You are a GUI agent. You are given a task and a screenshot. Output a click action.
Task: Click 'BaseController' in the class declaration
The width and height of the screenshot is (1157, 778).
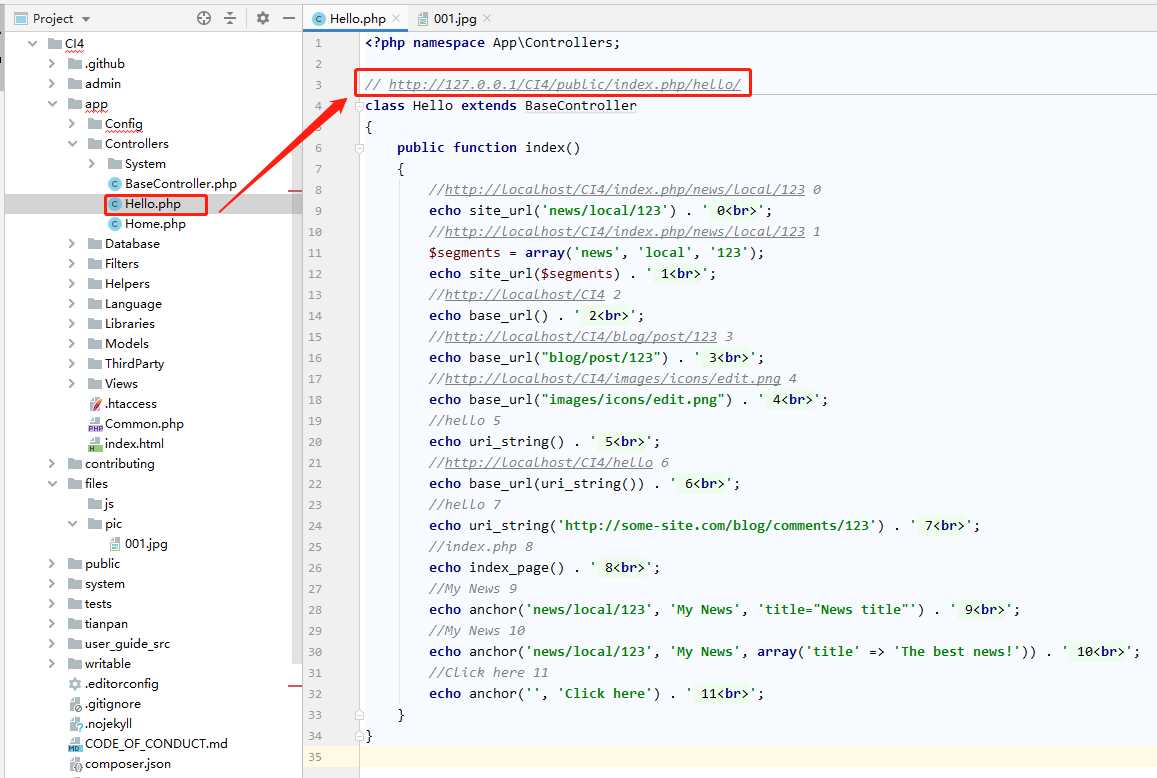[581, 106]
